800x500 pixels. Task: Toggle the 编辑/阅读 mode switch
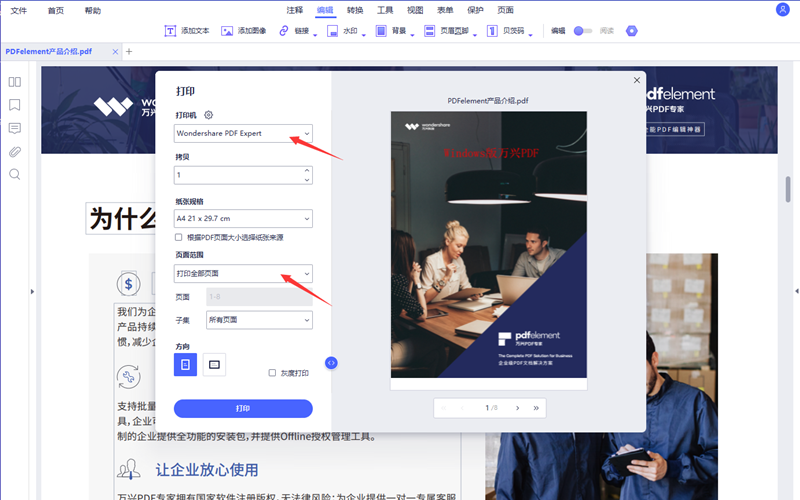click(x=582, y=31)
